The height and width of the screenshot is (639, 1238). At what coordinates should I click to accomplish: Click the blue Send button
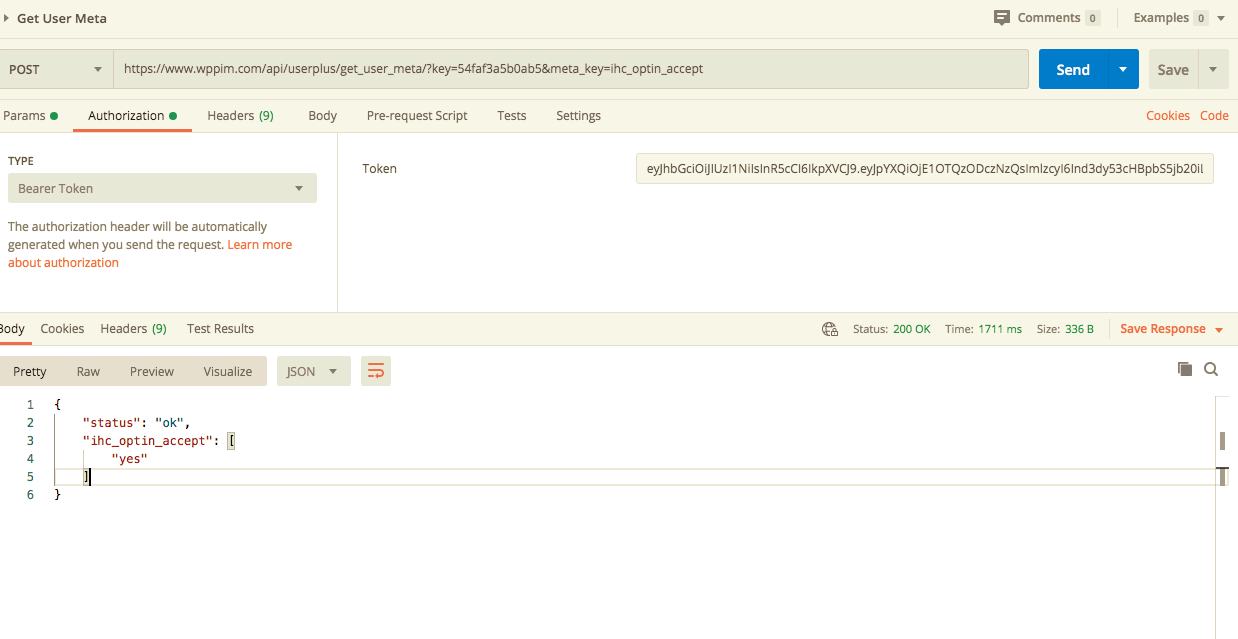(1073, 69)
